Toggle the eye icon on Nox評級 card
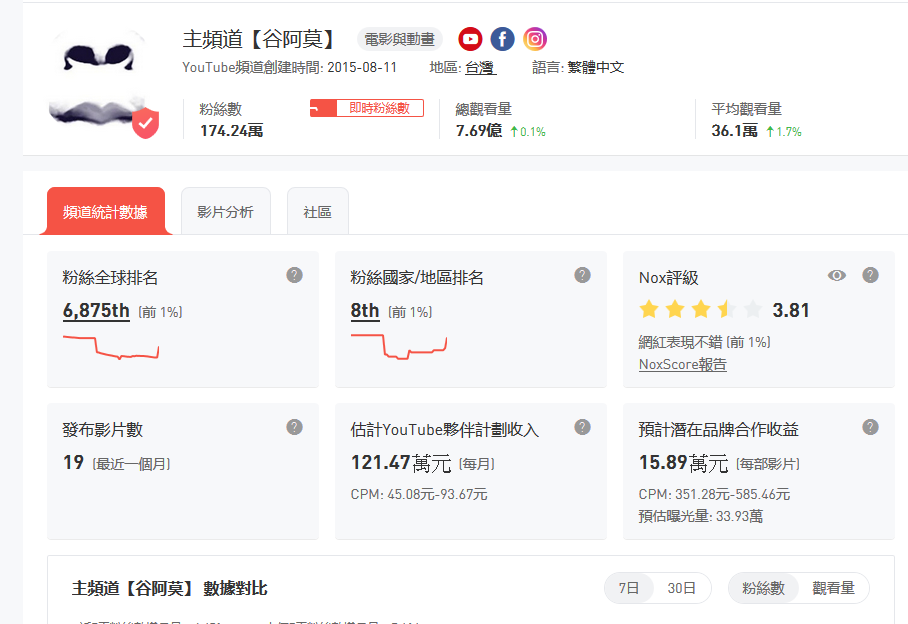Image resolution: width=908 pixels, height=624 pixels. pos(837,276)
